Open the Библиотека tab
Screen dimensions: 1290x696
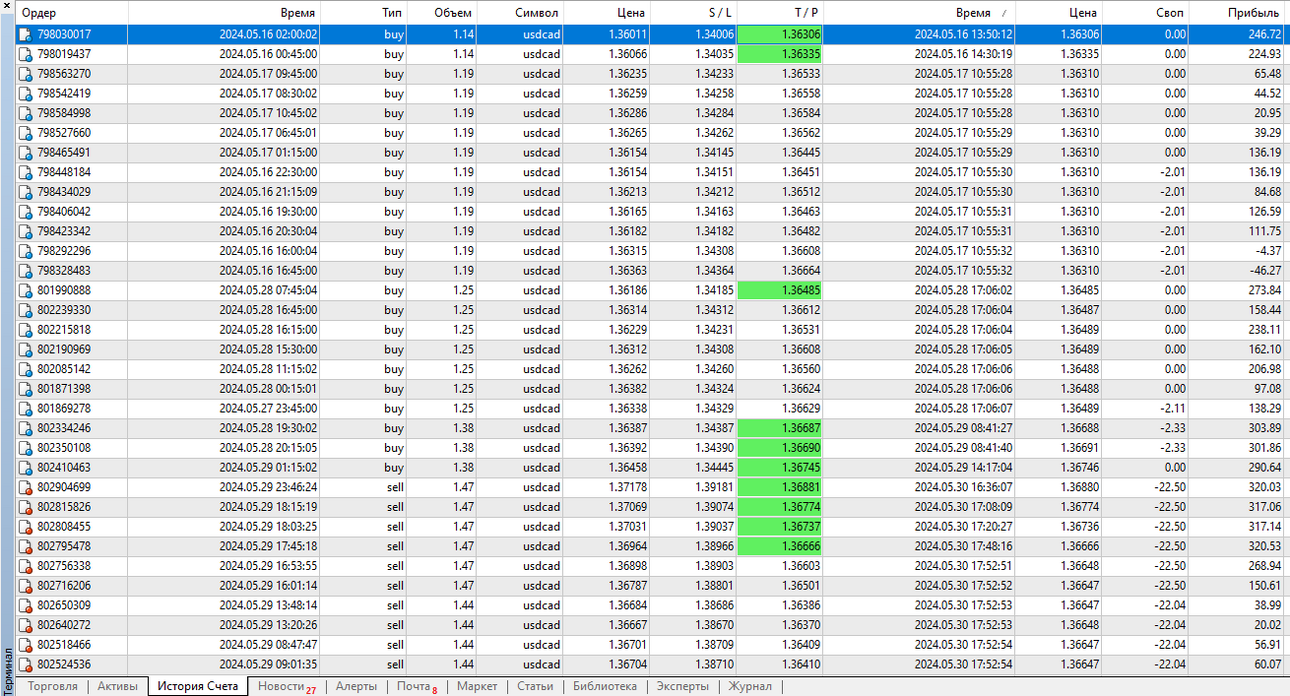point(604,686)
